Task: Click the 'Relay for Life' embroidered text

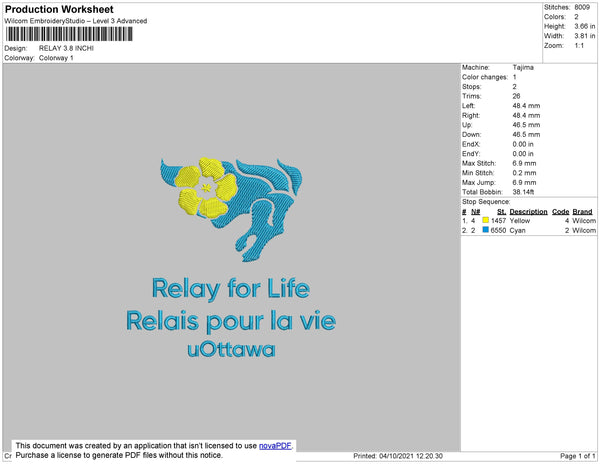Action: (x=231, y=289)
